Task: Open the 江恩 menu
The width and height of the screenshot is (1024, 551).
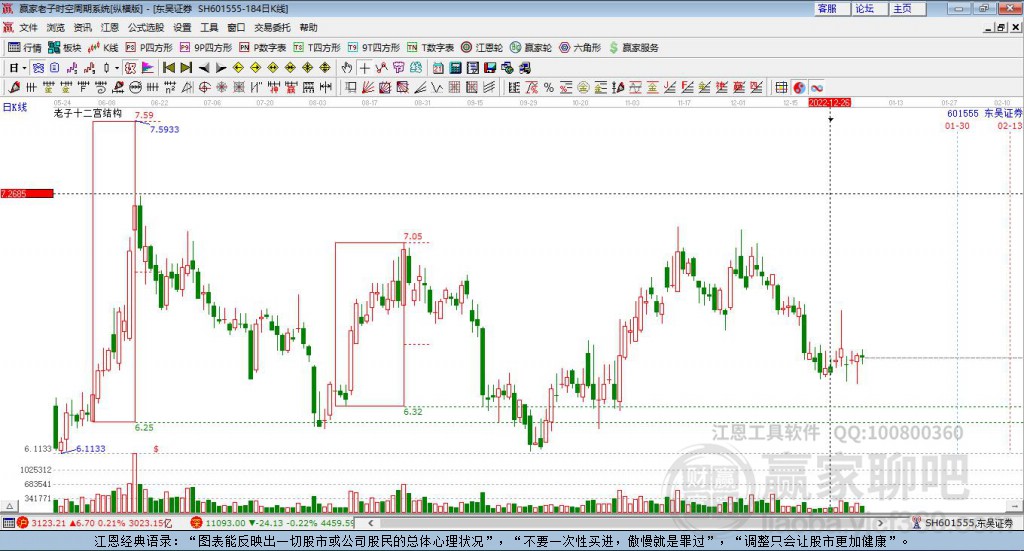Action: (110, 27)
